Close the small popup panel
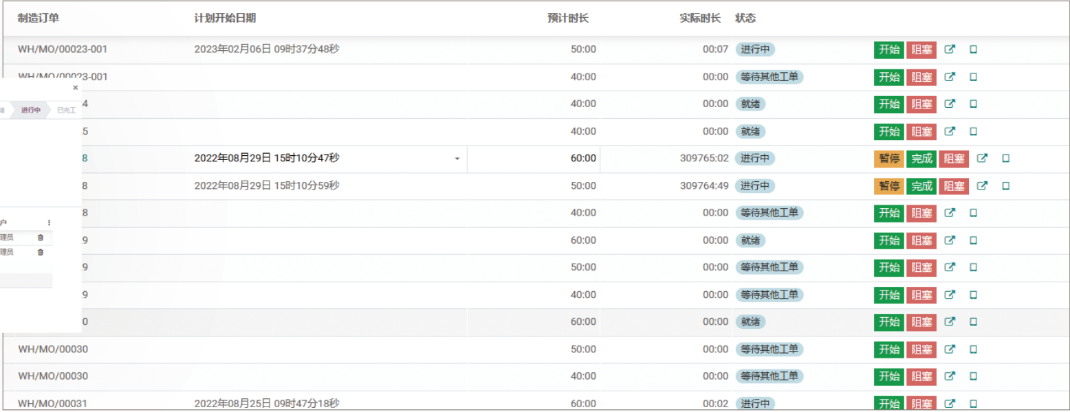Image resolution: width=1070 pixels, height=412 pixels. coord(75,88)
